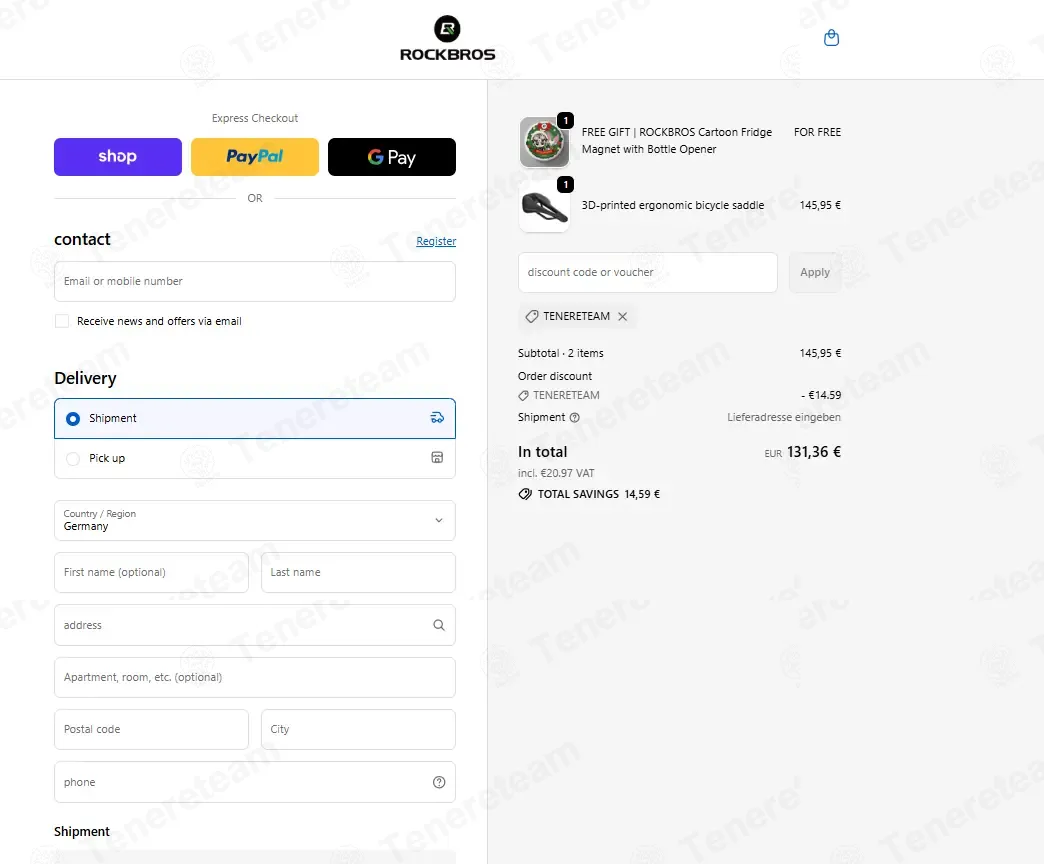Open the Country / Region dropdown

click(x=255, y=520)
